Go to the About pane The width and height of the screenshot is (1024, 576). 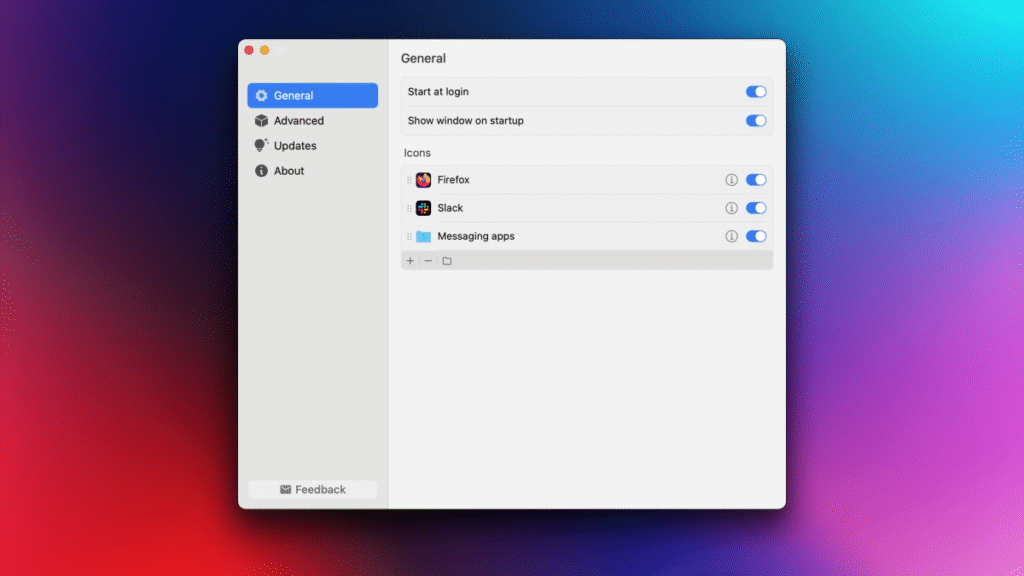tap(288, 171)
